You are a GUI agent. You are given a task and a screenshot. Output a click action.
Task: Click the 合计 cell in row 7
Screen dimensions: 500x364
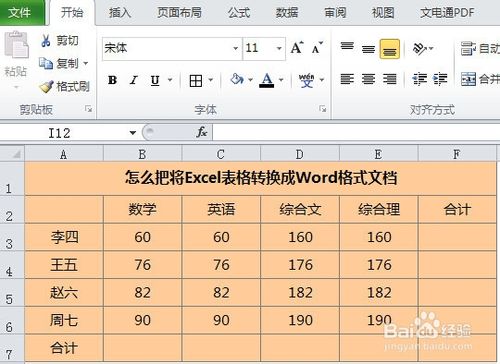tap(64, 348)
